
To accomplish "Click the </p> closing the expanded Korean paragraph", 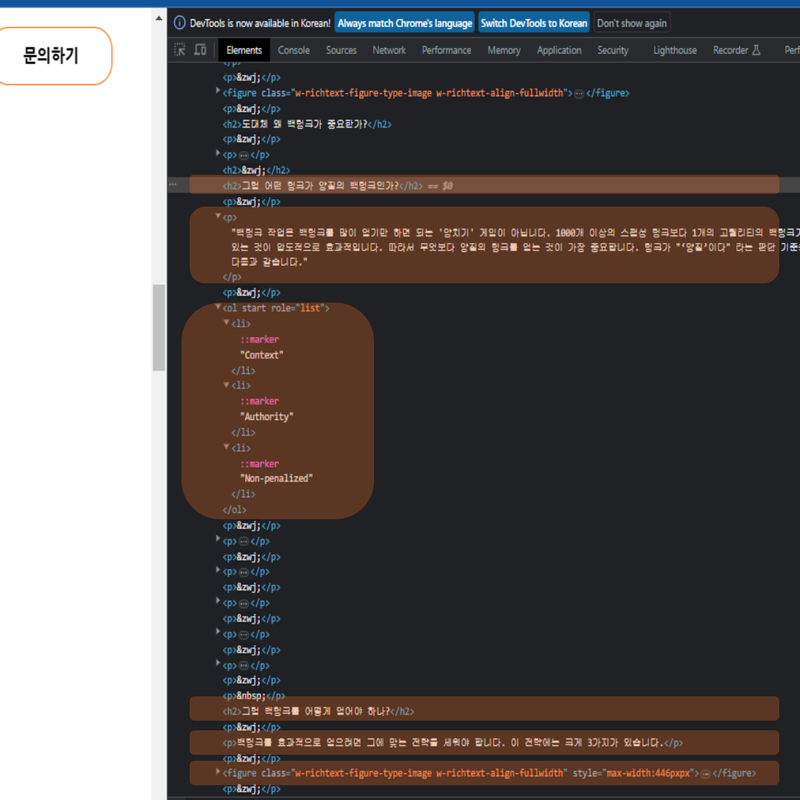I will click(232, 277).
